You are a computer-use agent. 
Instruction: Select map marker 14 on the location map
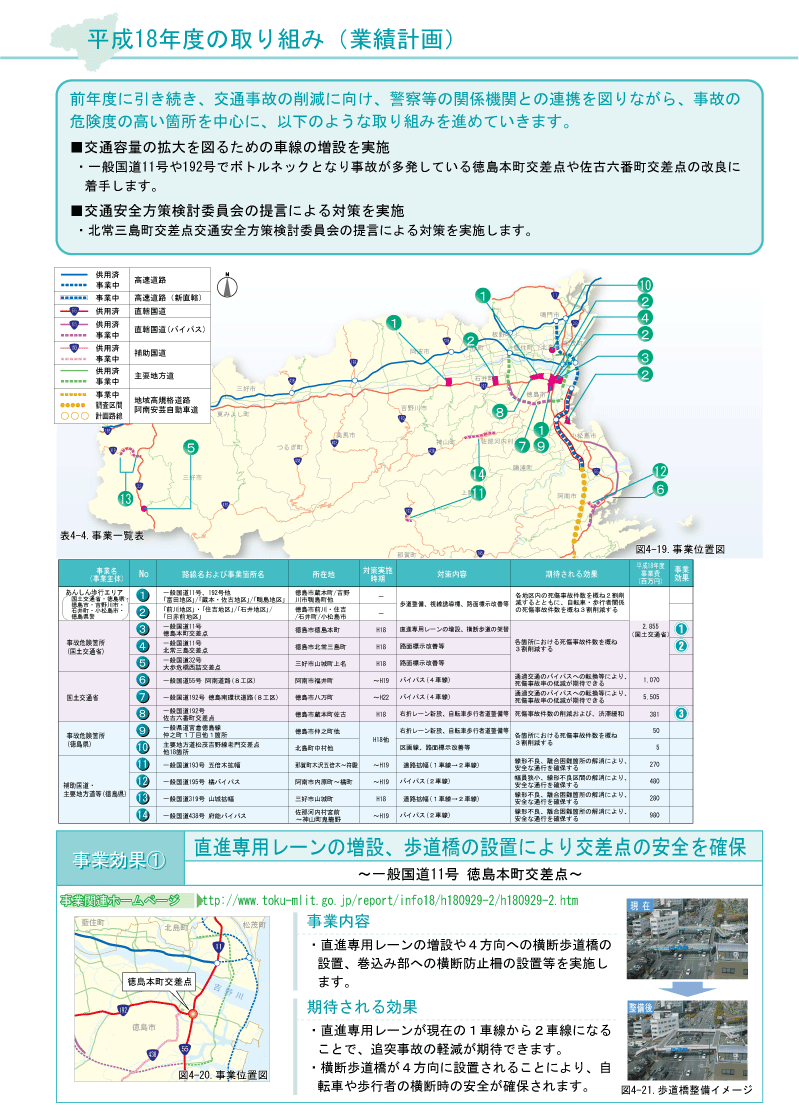[478, 473]
